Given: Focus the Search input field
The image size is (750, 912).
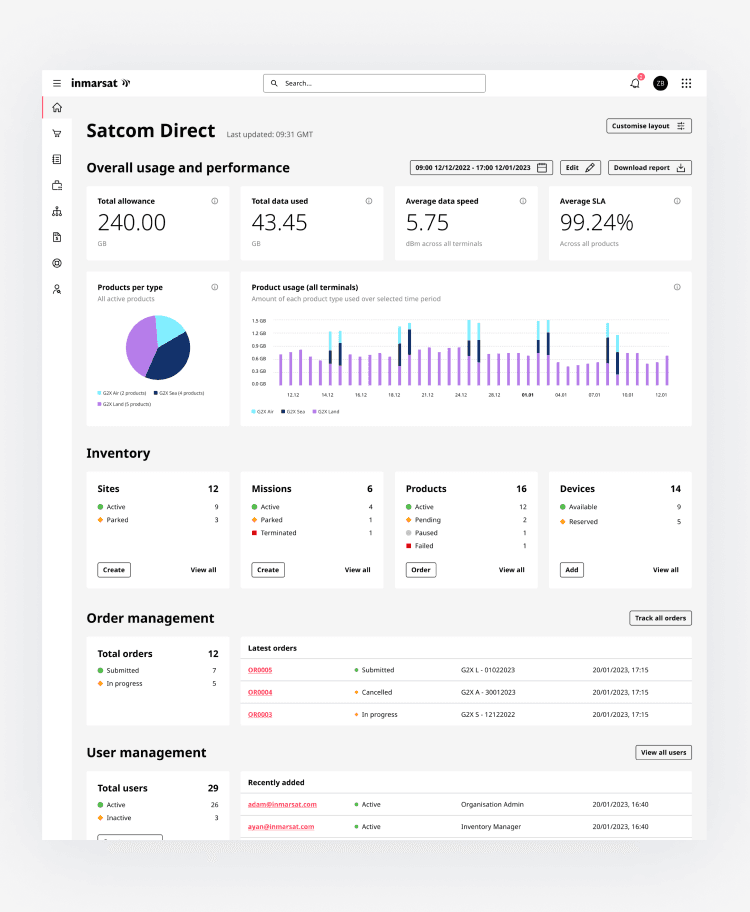Looking at the screenshot, I should pyautogui.click(x=374, y=83).
